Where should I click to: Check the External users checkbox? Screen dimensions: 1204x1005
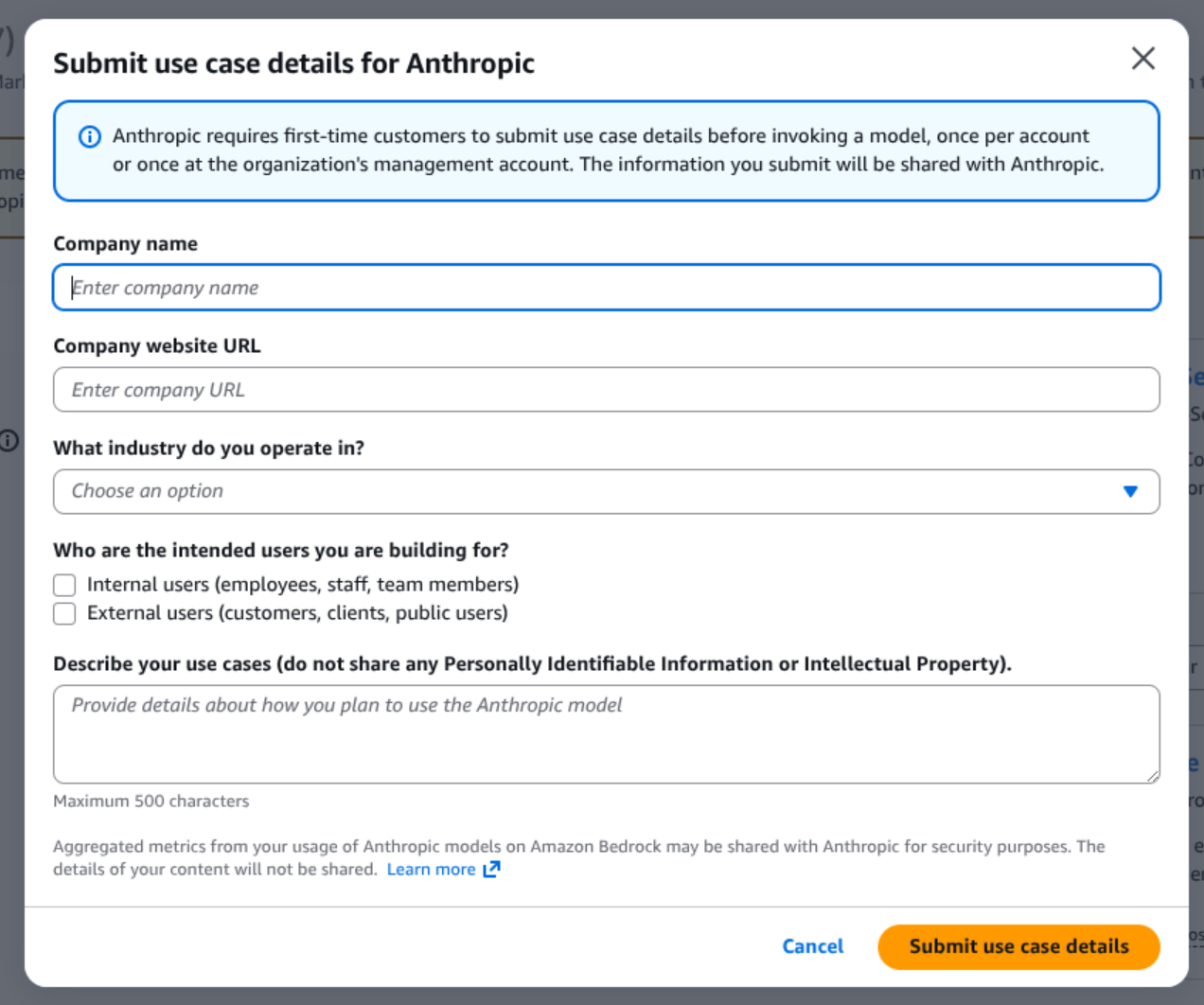click(63, 613)
